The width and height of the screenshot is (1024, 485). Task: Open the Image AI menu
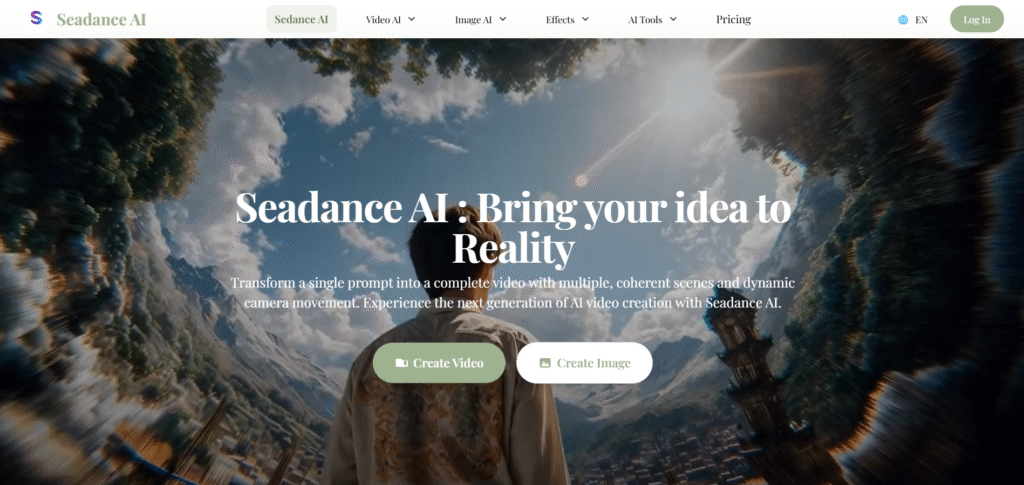pyautogui.click(x=481, y=20)
